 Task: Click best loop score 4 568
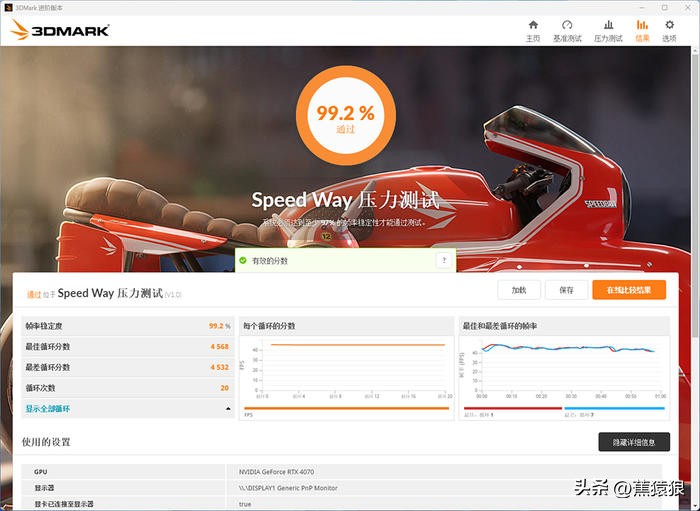pos(219,347)
